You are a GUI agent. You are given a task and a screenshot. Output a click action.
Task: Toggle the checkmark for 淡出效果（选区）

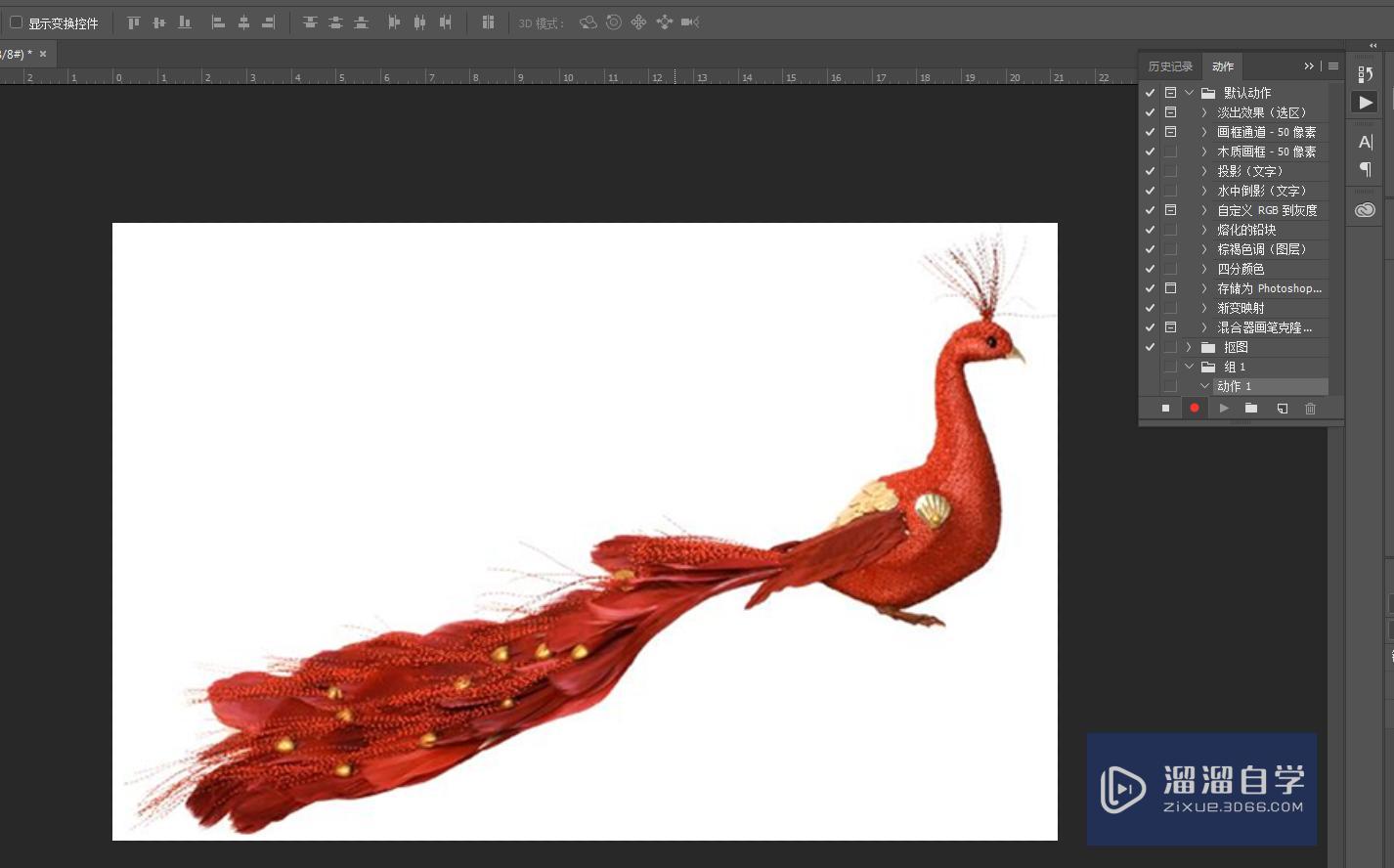click(x=1151, y=112)
